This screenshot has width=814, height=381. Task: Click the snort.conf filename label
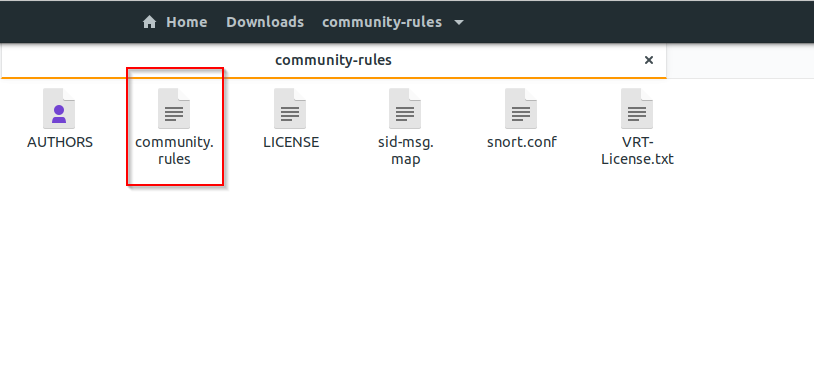522,142
